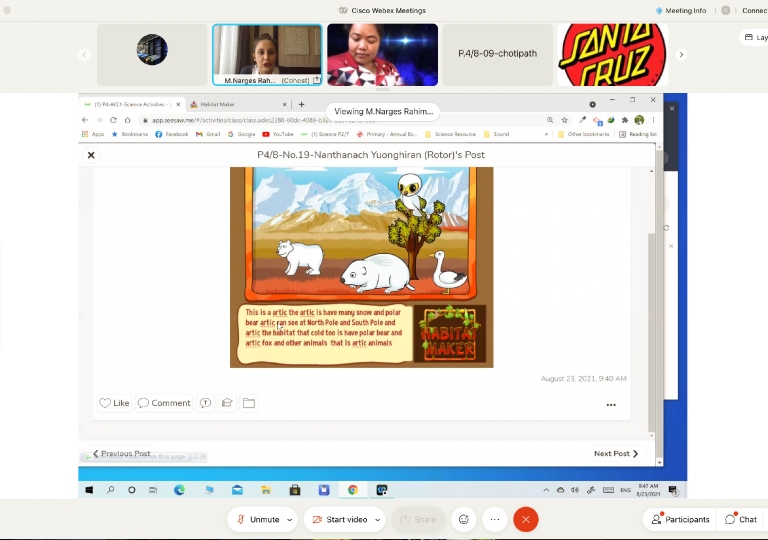The height and width of the screenshot is (540, 768).
Task: Click the red leave meeting button
Action: point(526,519)
